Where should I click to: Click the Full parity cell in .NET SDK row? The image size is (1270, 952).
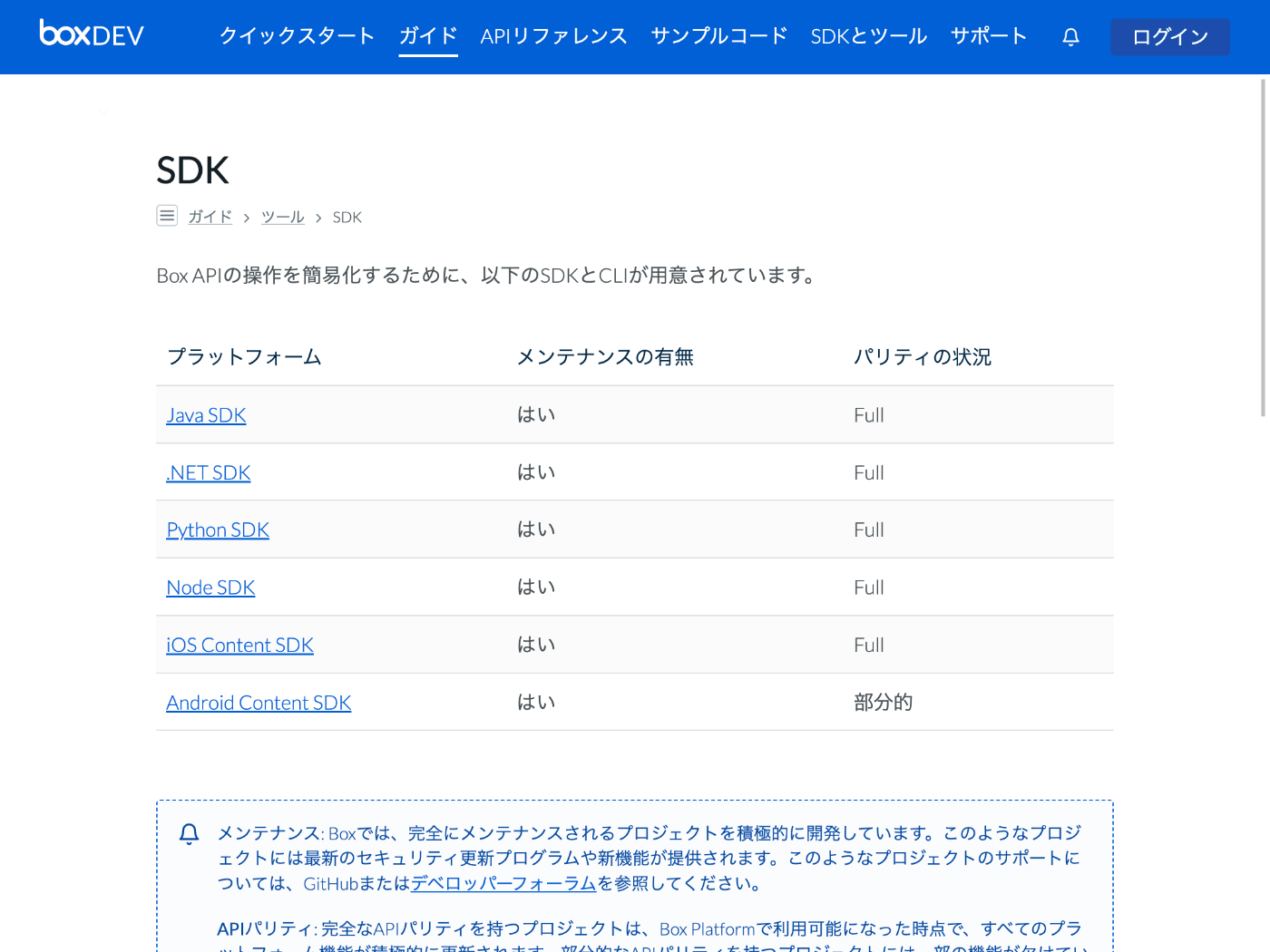tap(869, 472)
